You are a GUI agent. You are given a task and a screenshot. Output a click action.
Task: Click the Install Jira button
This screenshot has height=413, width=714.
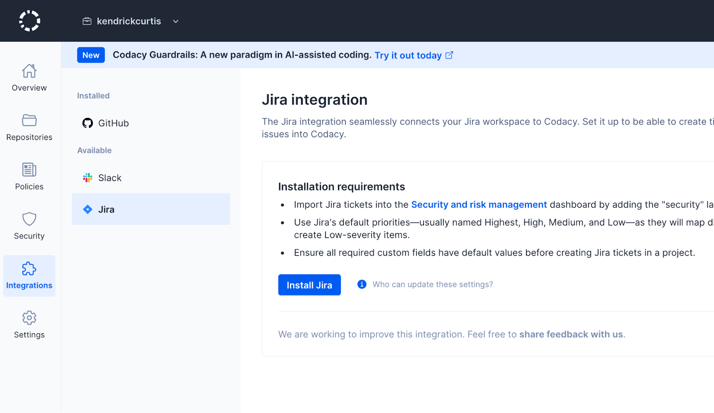click(309, 285)
